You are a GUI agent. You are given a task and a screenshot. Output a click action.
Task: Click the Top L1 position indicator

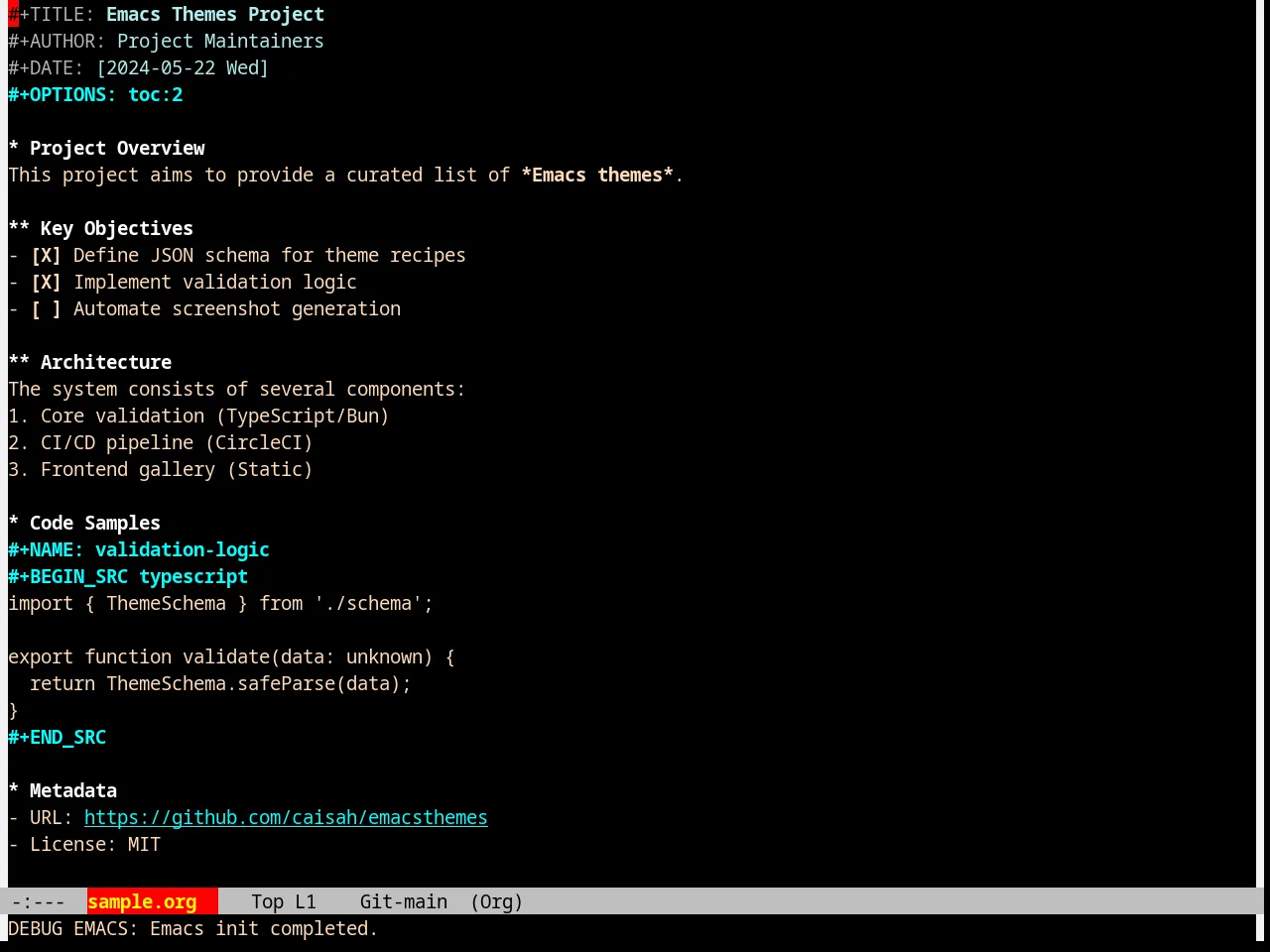point(283,902)
